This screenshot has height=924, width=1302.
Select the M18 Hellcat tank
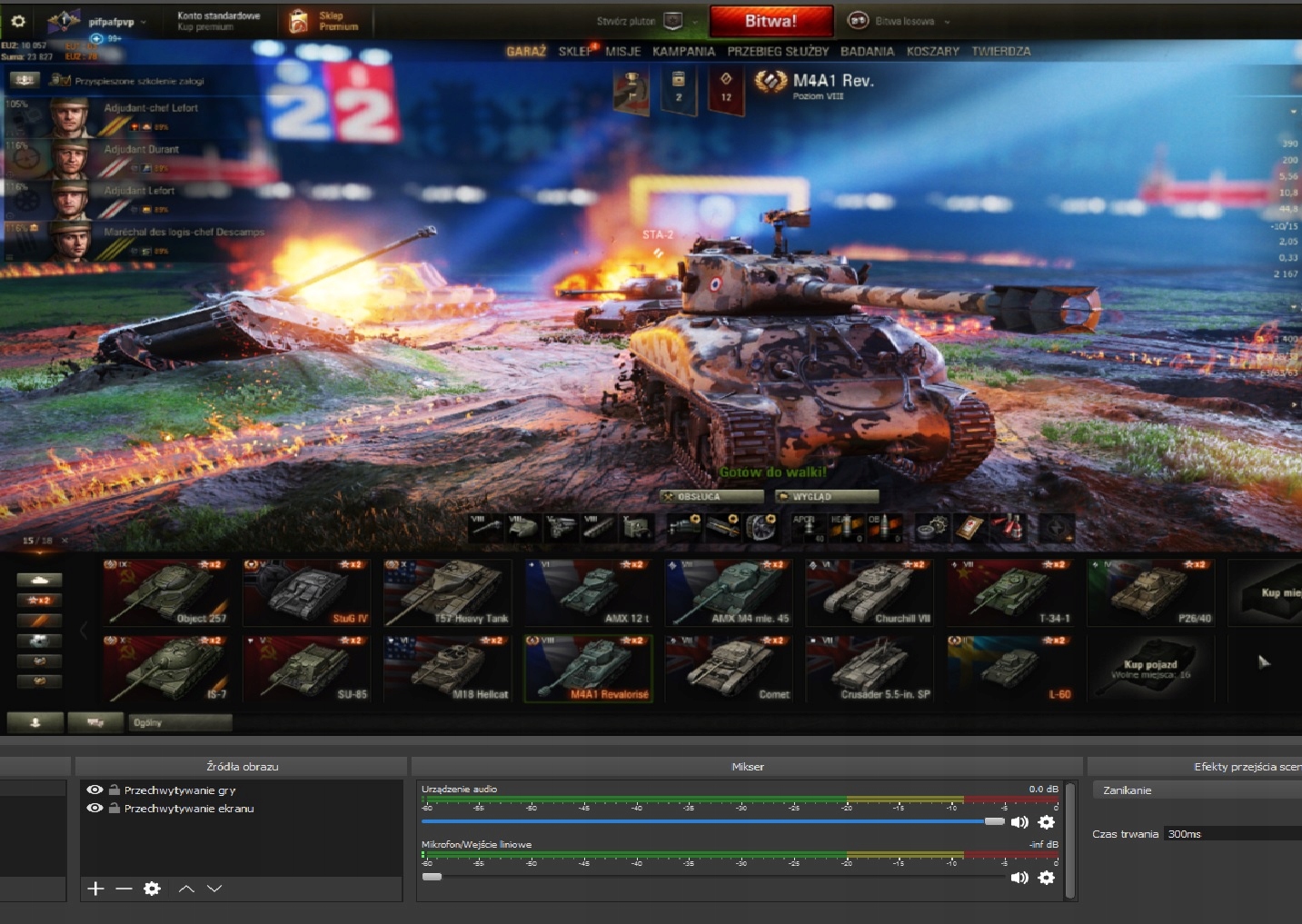tap(447, 669)
